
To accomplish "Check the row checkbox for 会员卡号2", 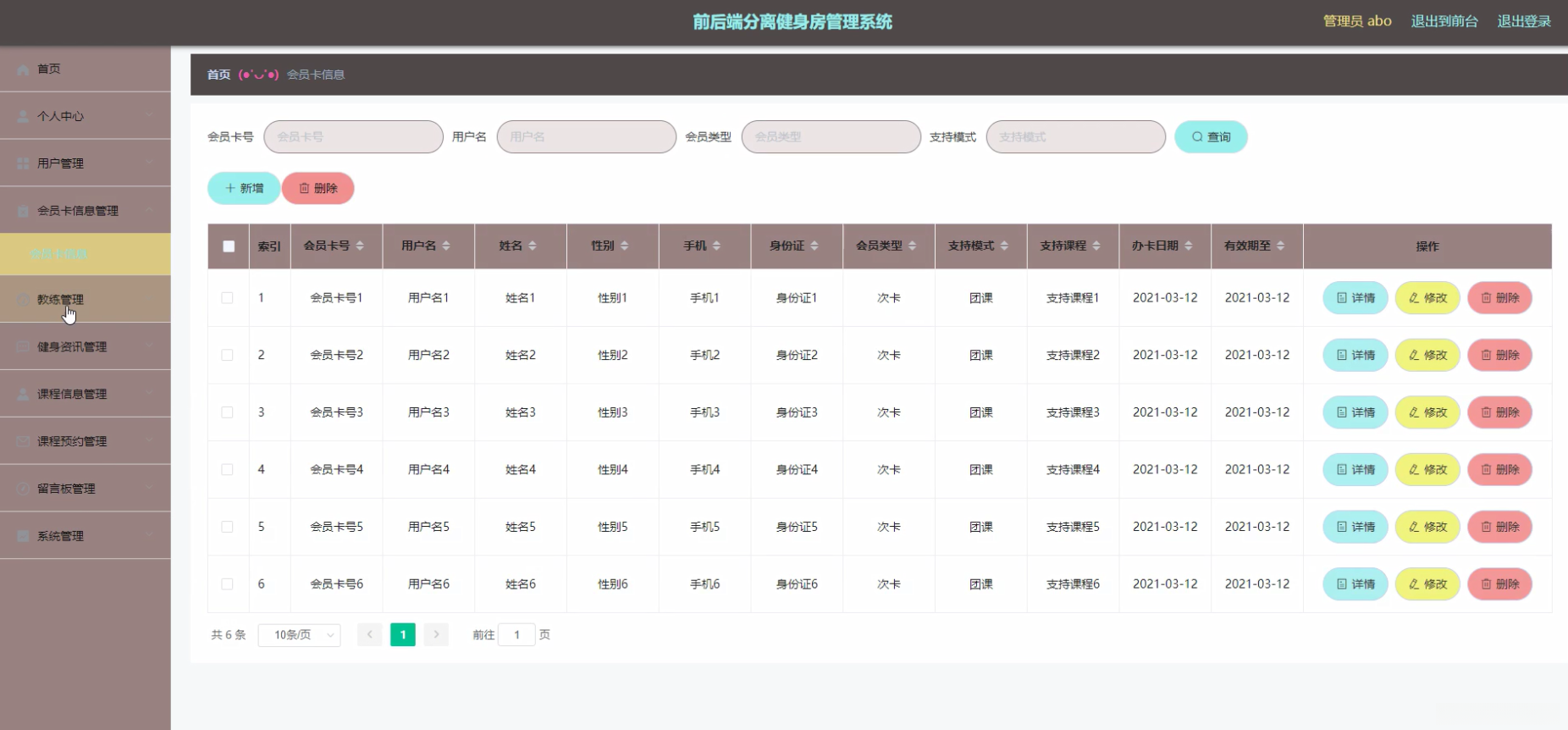I will (x=227, y=356).
